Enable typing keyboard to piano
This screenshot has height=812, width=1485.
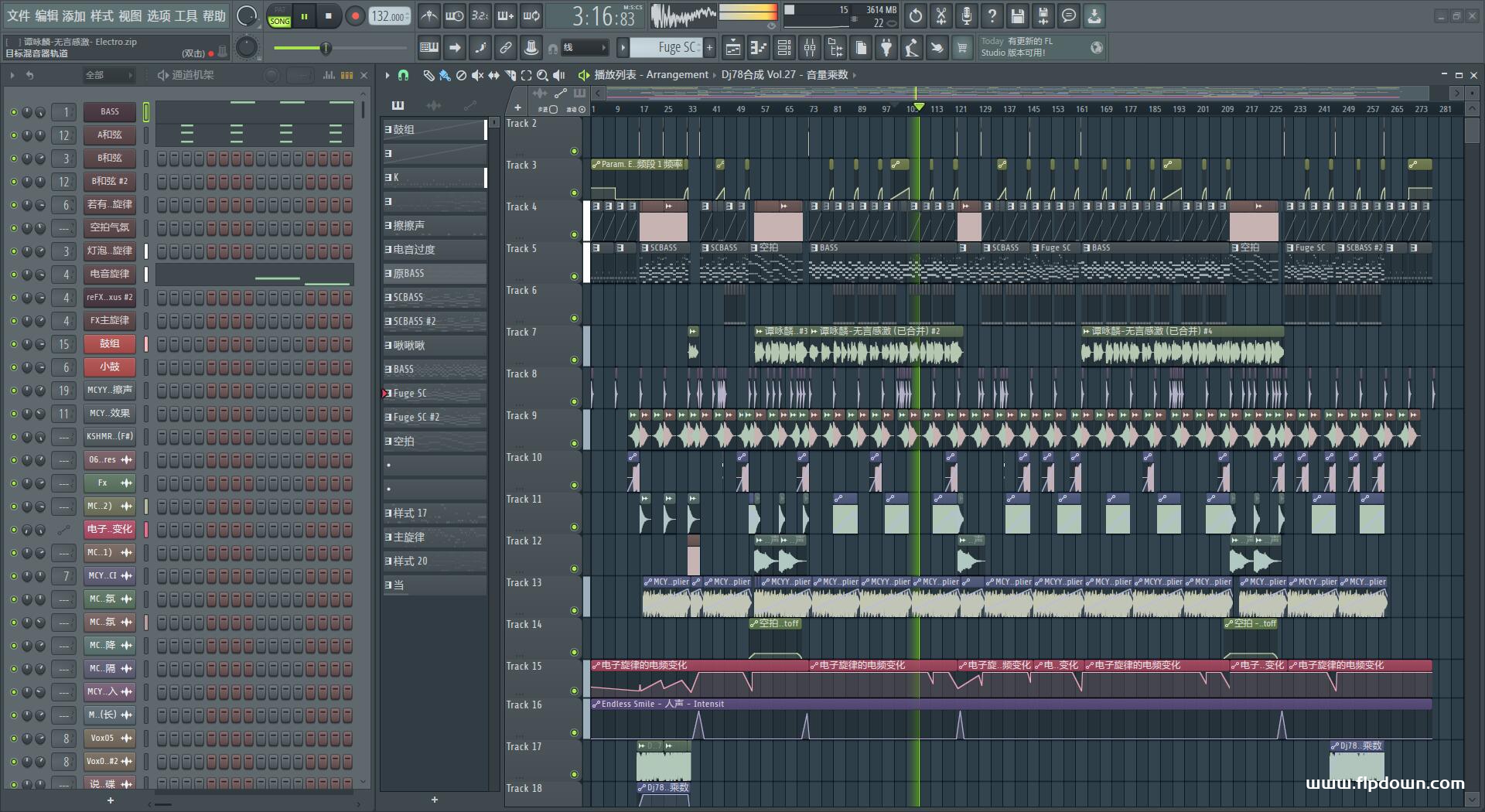click(429, 48)
